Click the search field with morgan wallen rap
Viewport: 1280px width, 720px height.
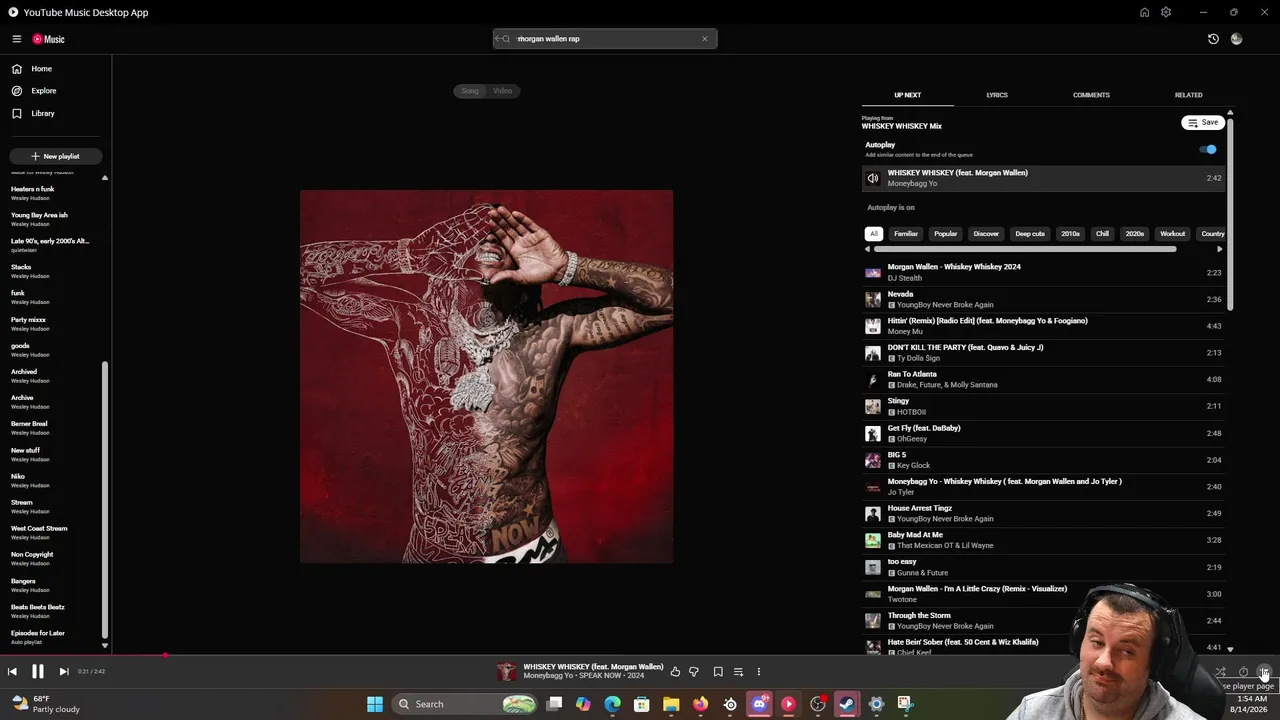coord(605,39)
